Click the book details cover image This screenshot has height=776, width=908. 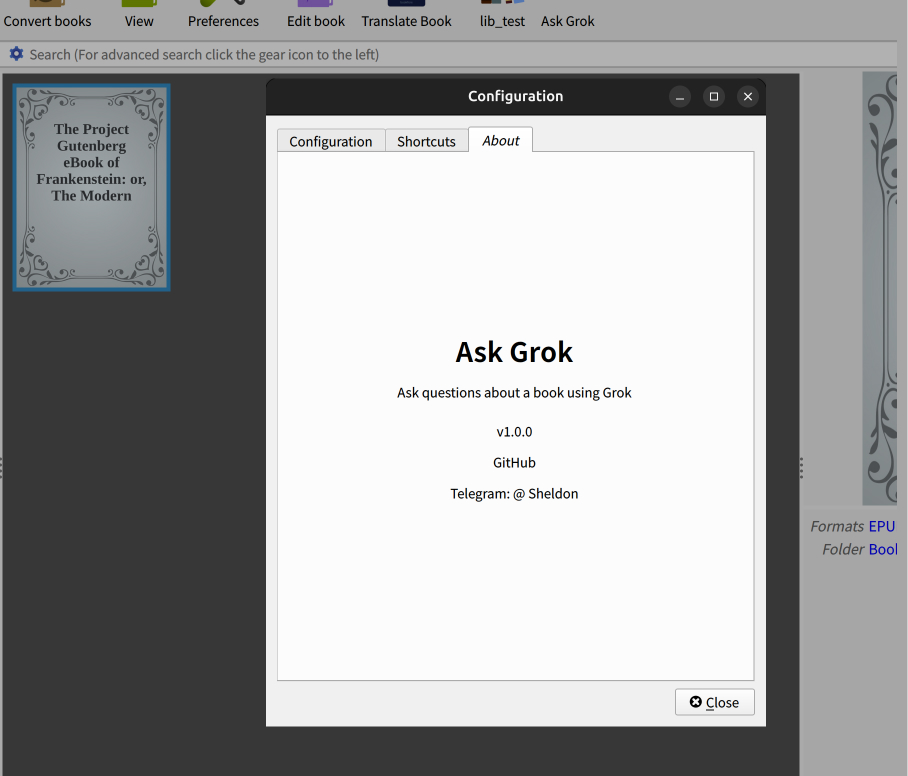pyautogui.click(x=880, y=288)
